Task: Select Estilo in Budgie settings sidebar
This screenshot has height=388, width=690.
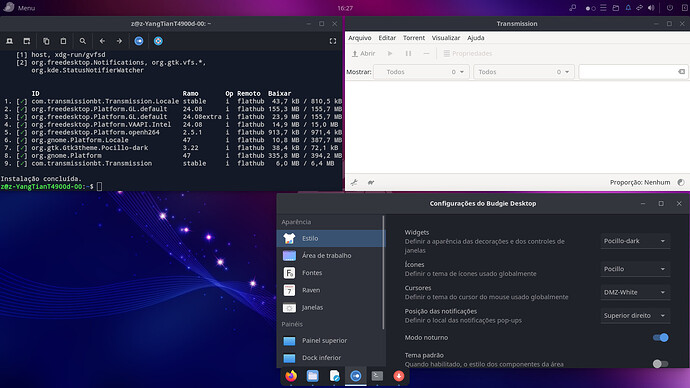Action: pyautogui.click(x=331, y=238)
